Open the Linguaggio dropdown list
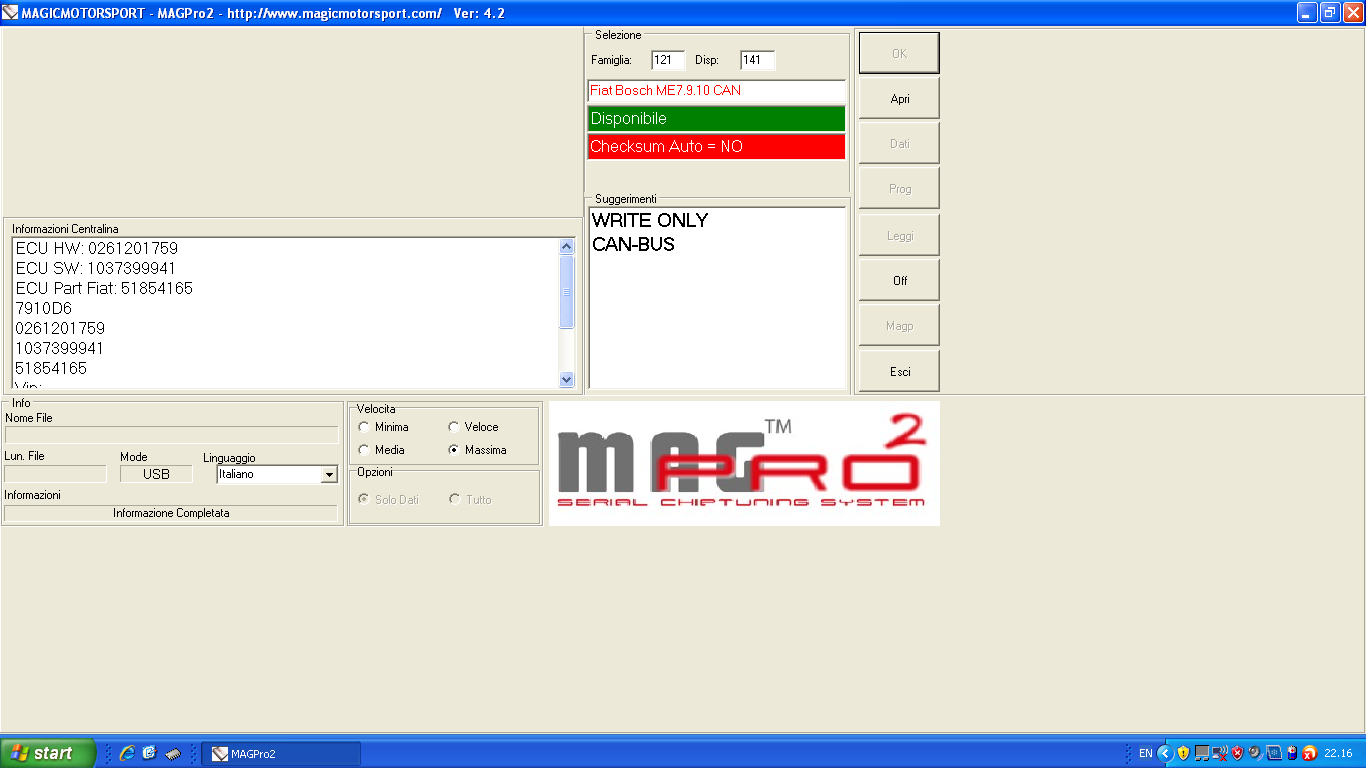This screenshot has width=1366, height=768. 329,475
